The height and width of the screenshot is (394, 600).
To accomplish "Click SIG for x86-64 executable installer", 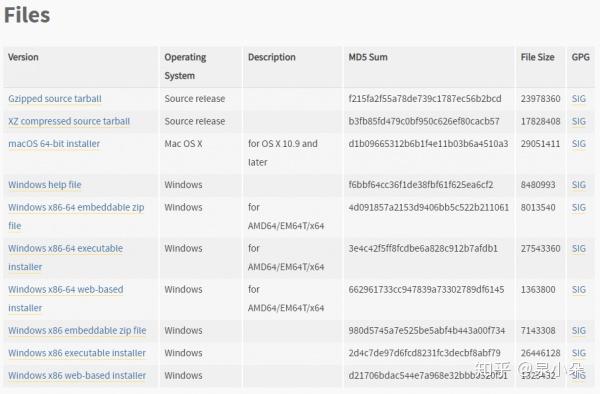I will 579,249.
